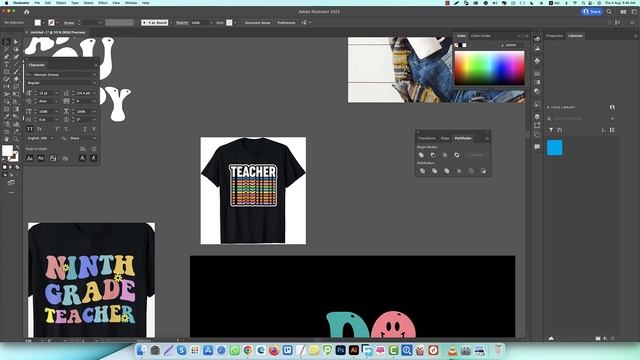
Task: Switch to the Libraries tab
Action: point(576,36)
